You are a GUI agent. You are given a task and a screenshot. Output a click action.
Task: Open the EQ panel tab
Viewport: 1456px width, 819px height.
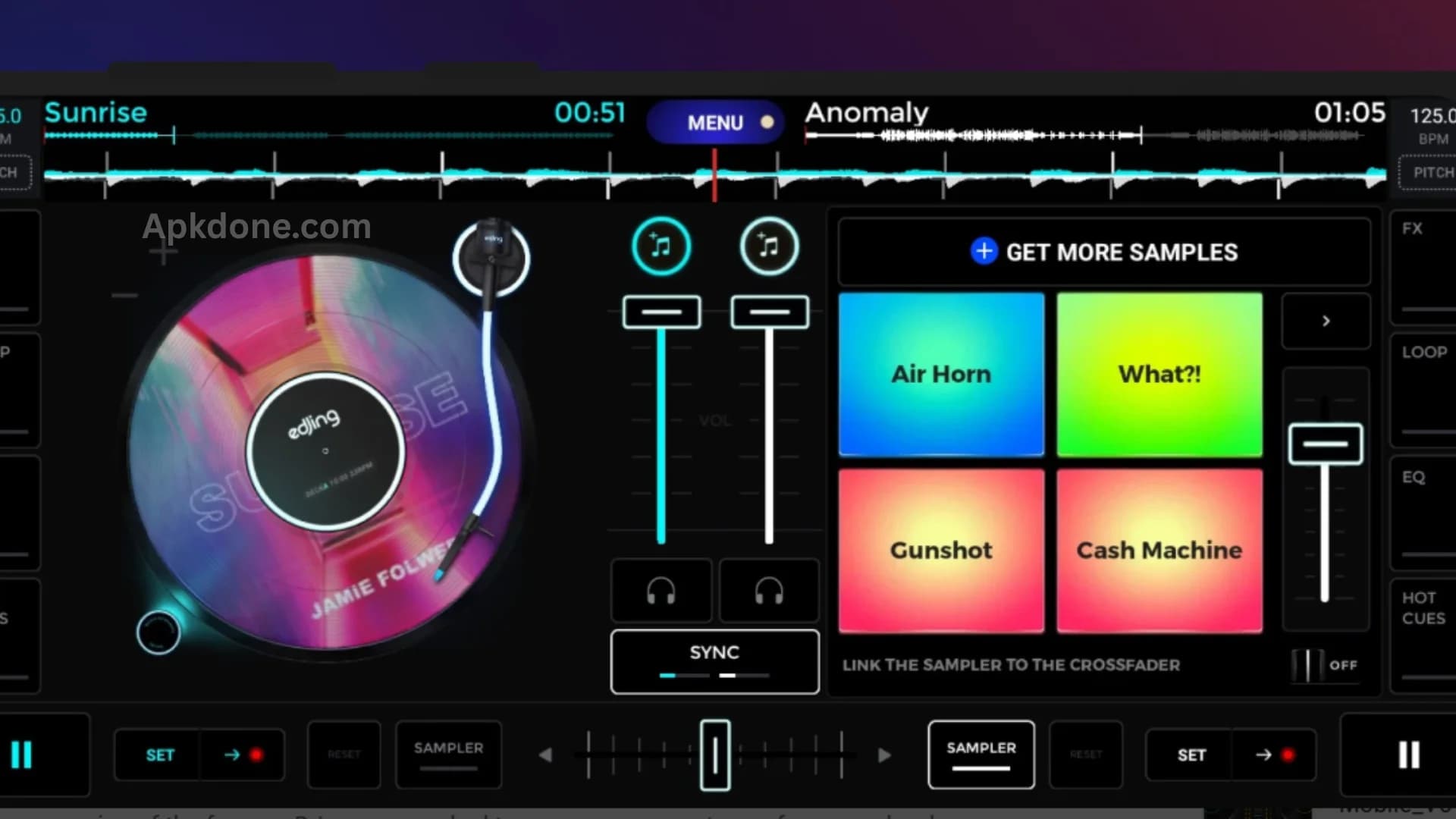[x=1423, y=513]
